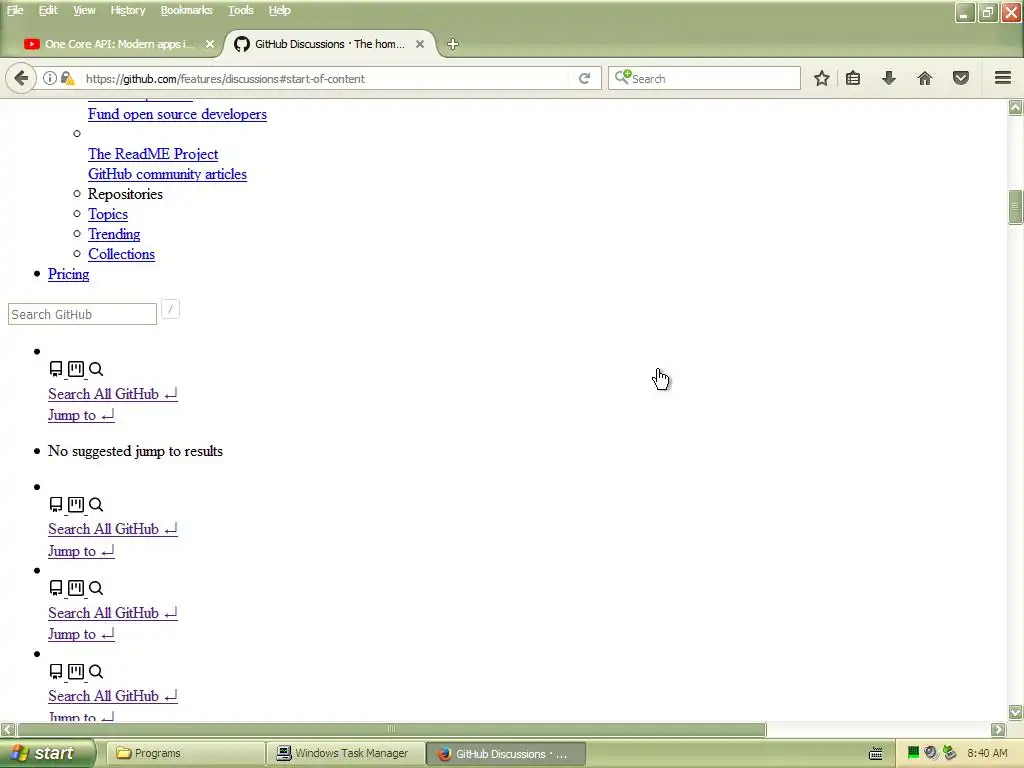Image resolution: width=1024 pixels, height=768 pixels.
Task: Click the search engine magnifier icon
Action: [x=622, y=77]
